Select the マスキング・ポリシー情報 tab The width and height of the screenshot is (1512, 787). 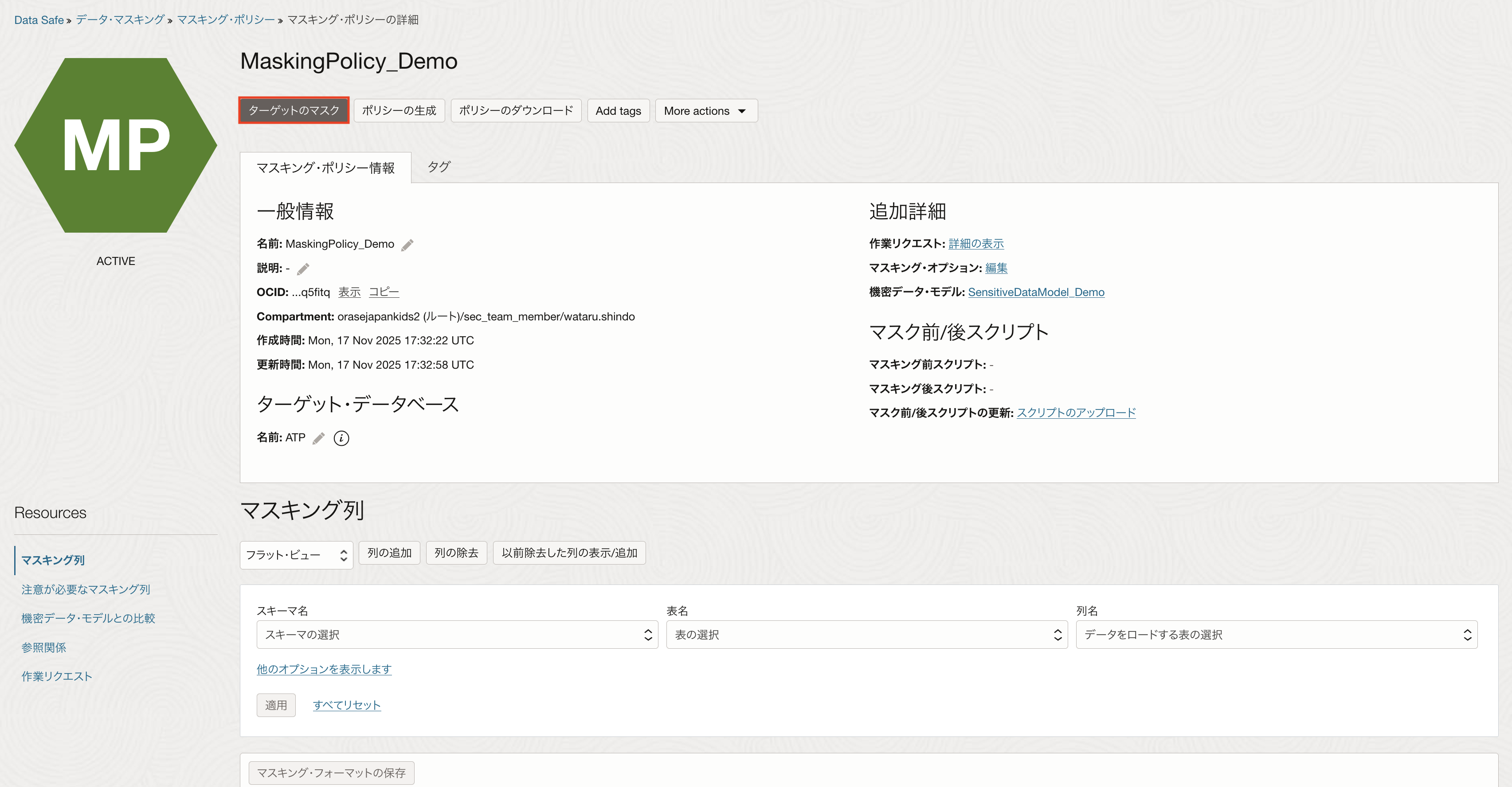point(325,168)
